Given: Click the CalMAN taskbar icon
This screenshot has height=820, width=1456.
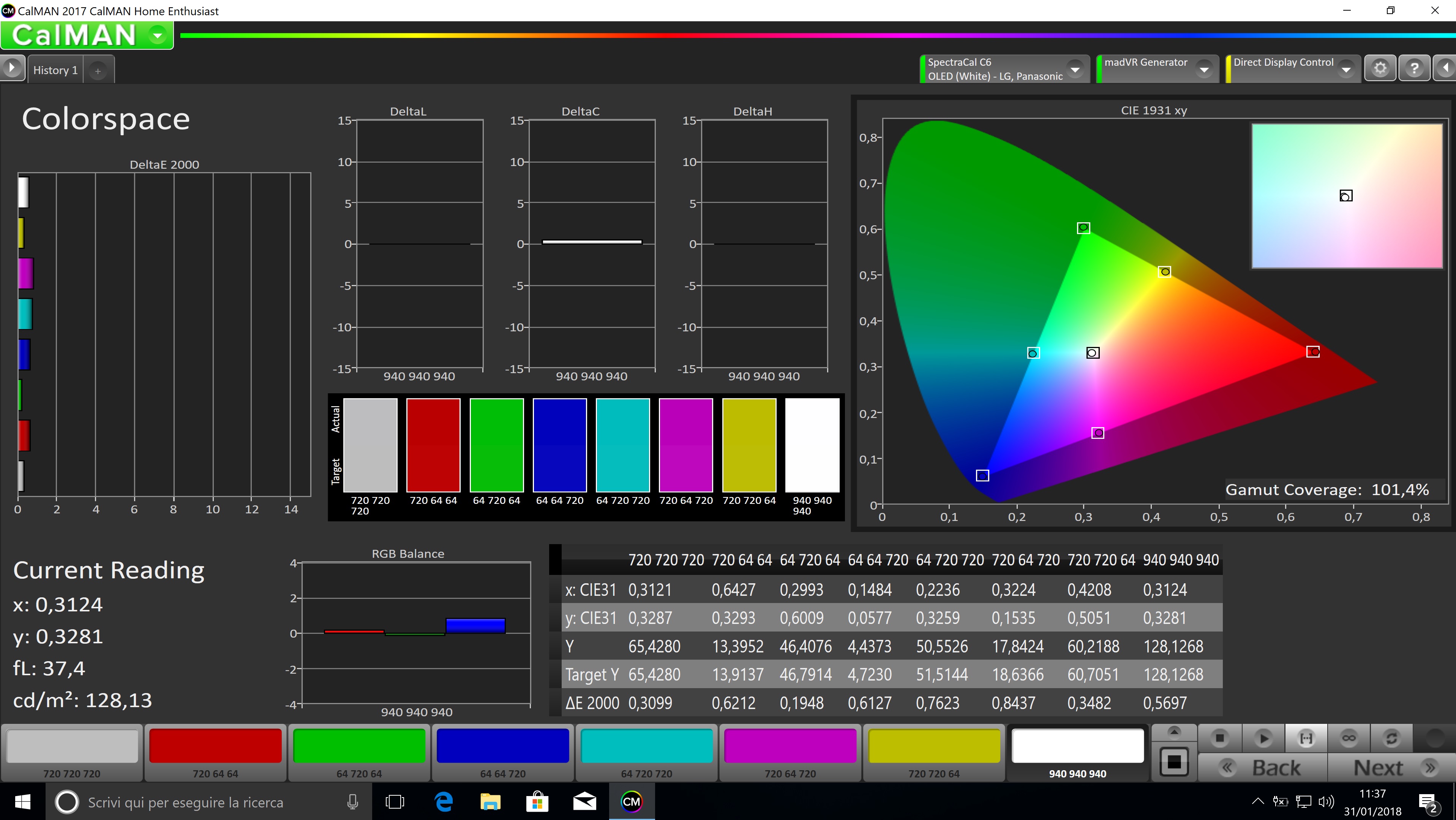Looking at the screenshot, I should point(631,802).
